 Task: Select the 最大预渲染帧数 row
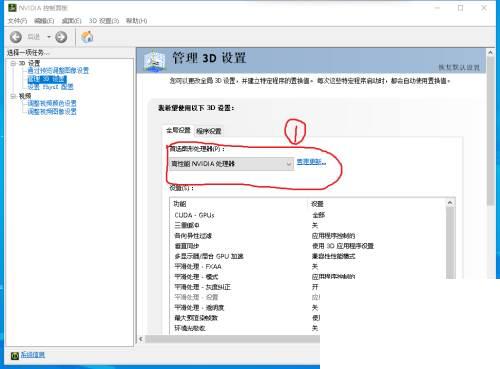pos(245,318)
